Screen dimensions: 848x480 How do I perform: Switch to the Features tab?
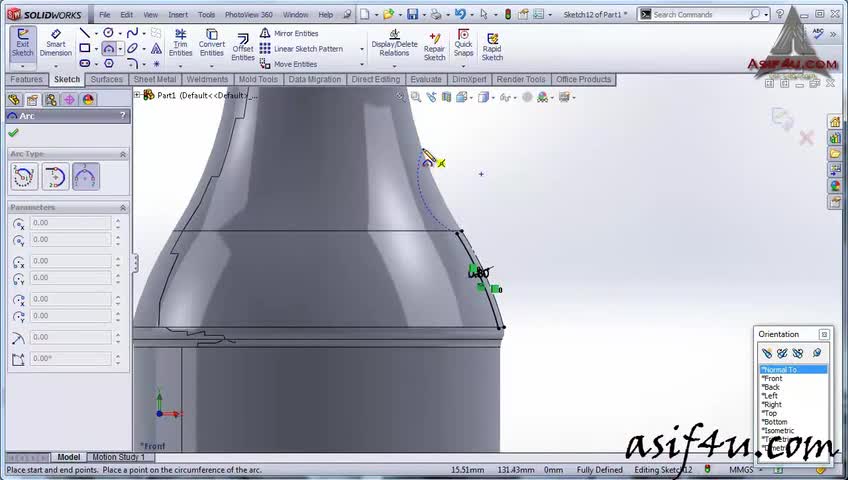coord(26,79)
